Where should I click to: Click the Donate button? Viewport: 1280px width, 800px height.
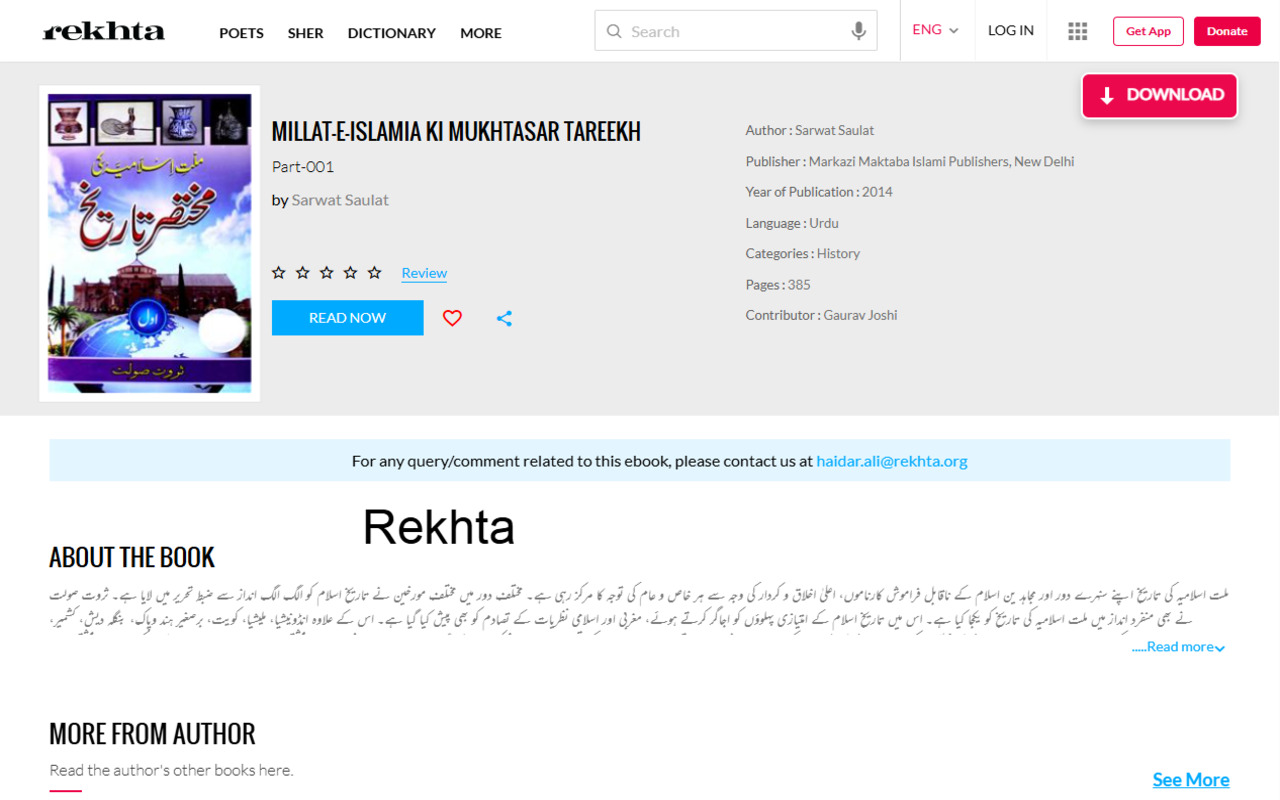click(1227, 31)
